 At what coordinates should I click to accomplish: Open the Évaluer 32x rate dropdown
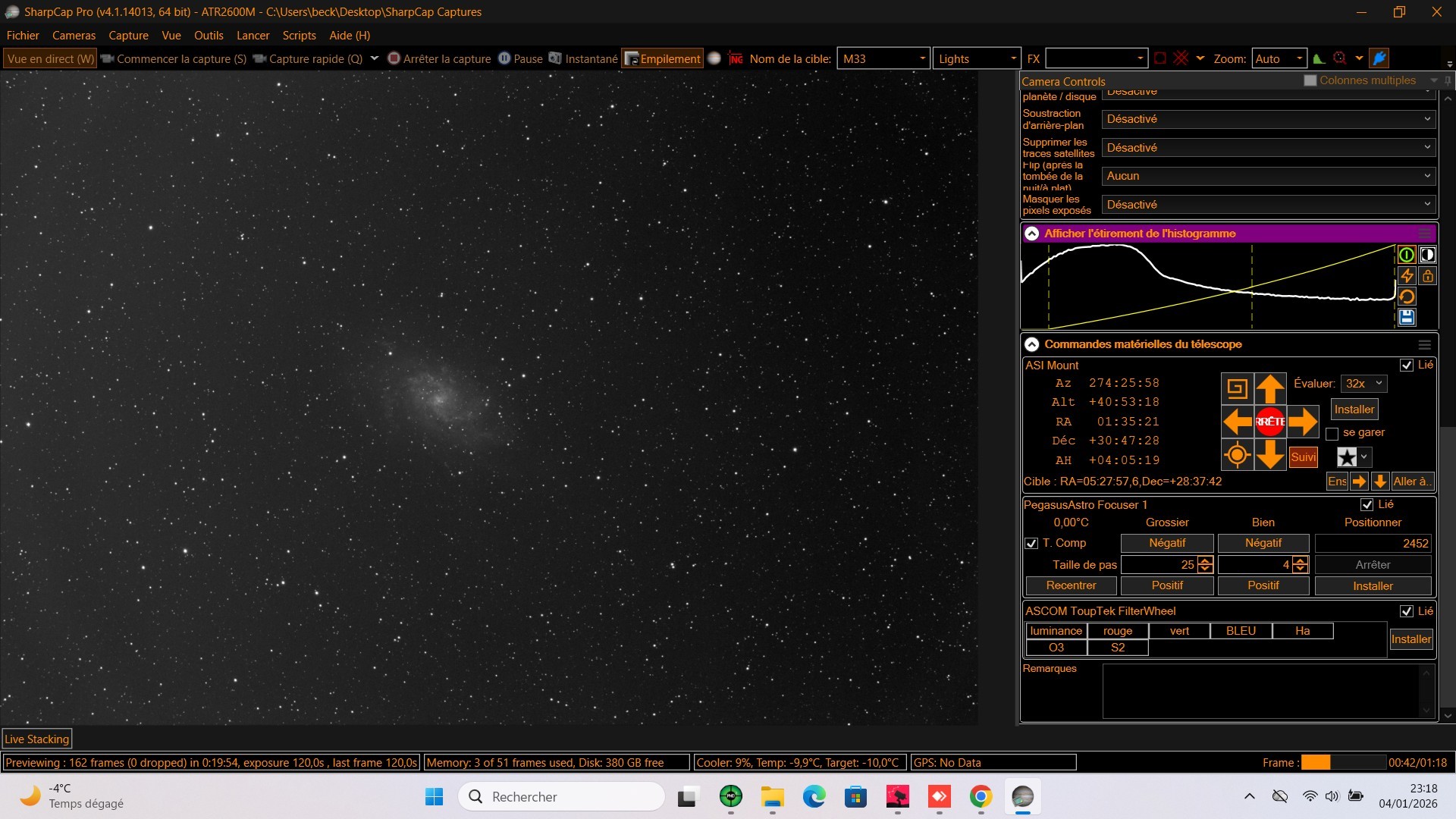1363,384
